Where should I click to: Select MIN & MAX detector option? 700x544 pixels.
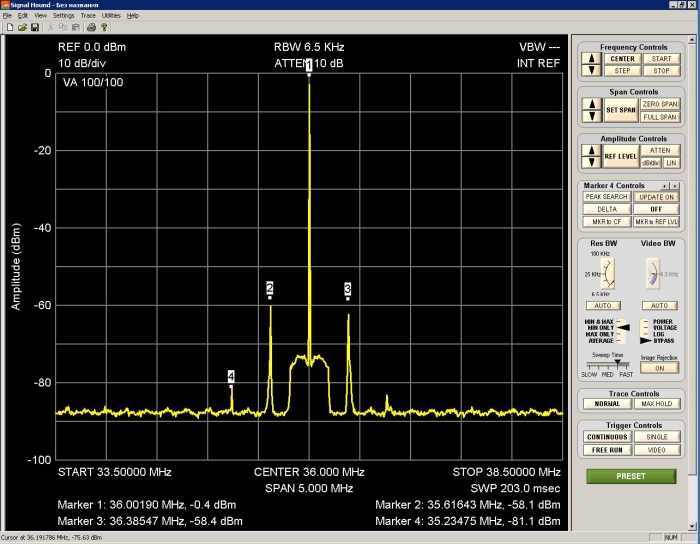coord(599,321)
